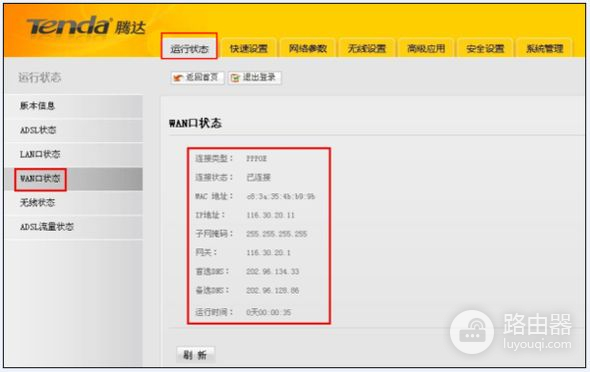Select the 高级应用 tab
Viewport: 590px width, 372px height.
coord(426,48)
